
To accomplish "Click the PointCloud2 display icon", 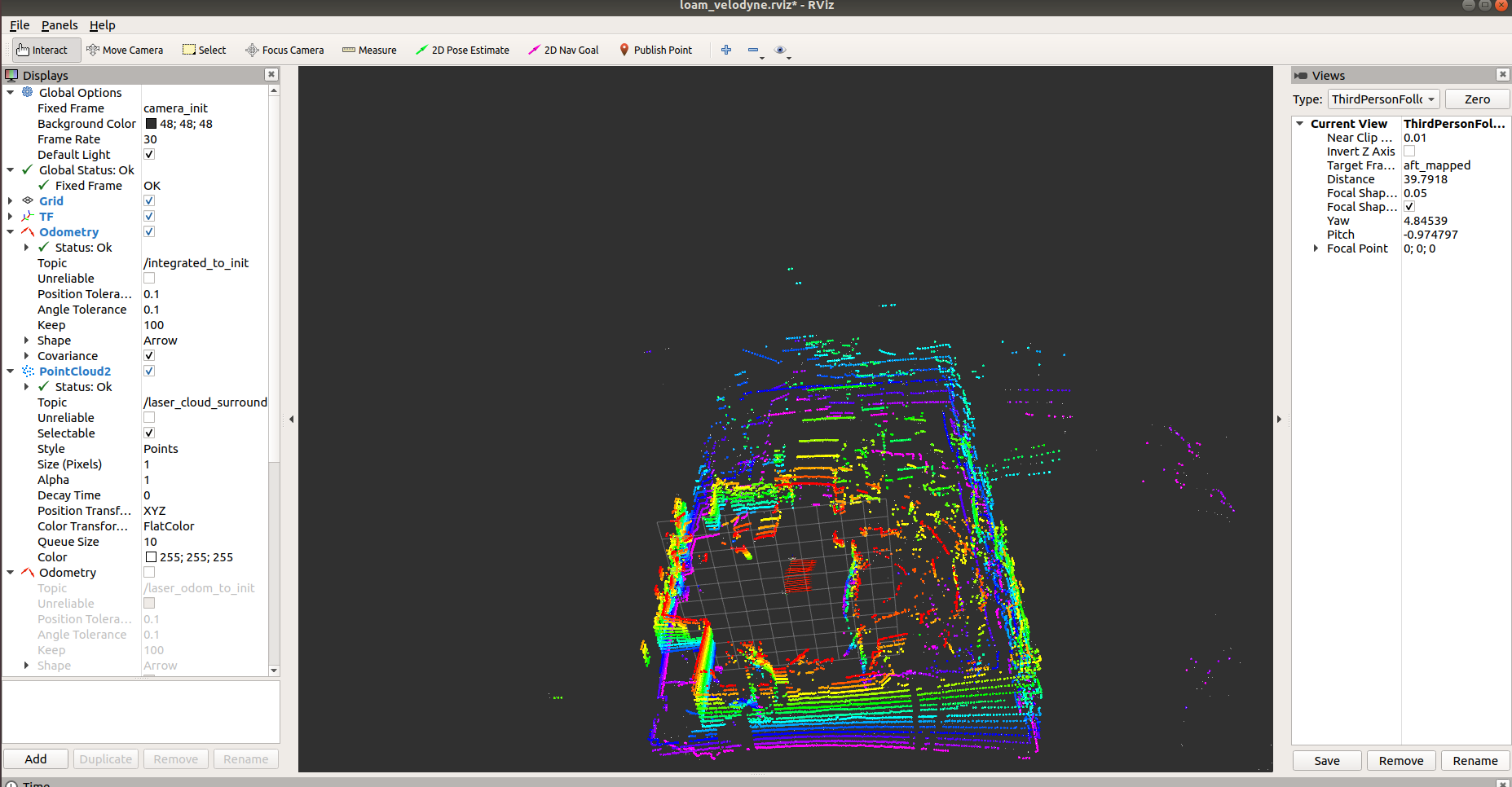I will click(28, 371).
